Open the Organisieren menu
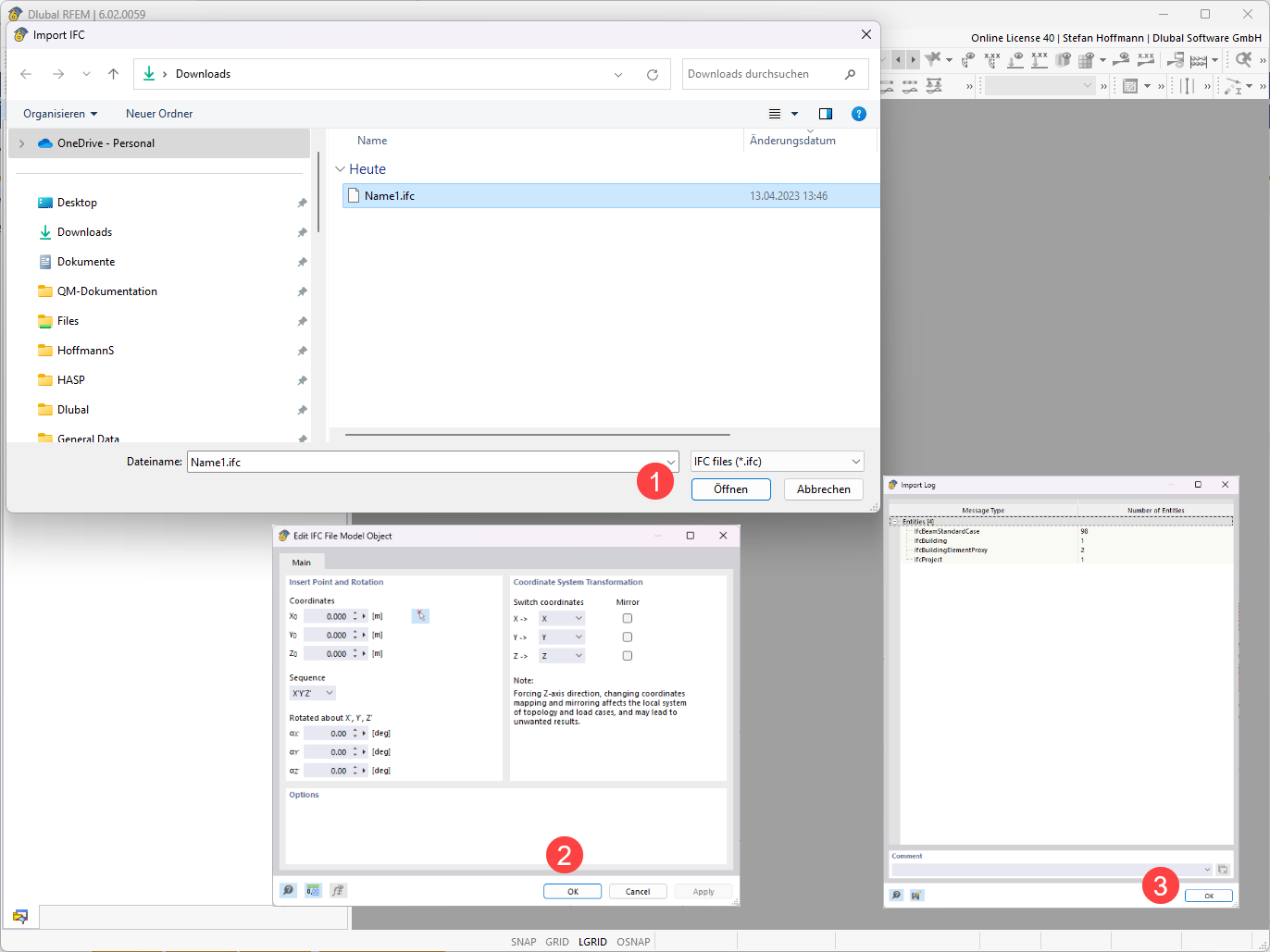Screen dimensions: 1270x952 click(x=60, y=114)
